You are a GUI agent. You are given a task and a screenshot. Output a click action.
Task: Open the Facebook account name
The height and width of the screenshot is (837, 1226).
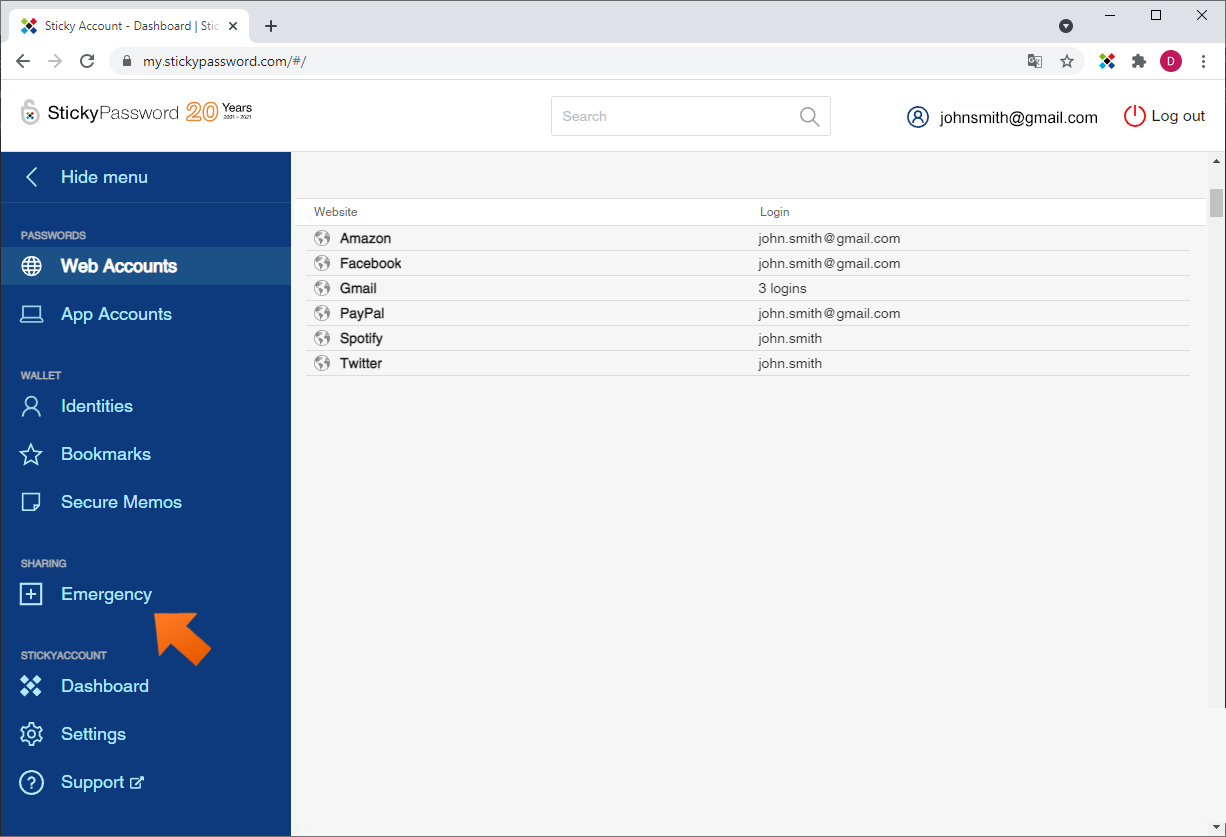coord(370,263)
